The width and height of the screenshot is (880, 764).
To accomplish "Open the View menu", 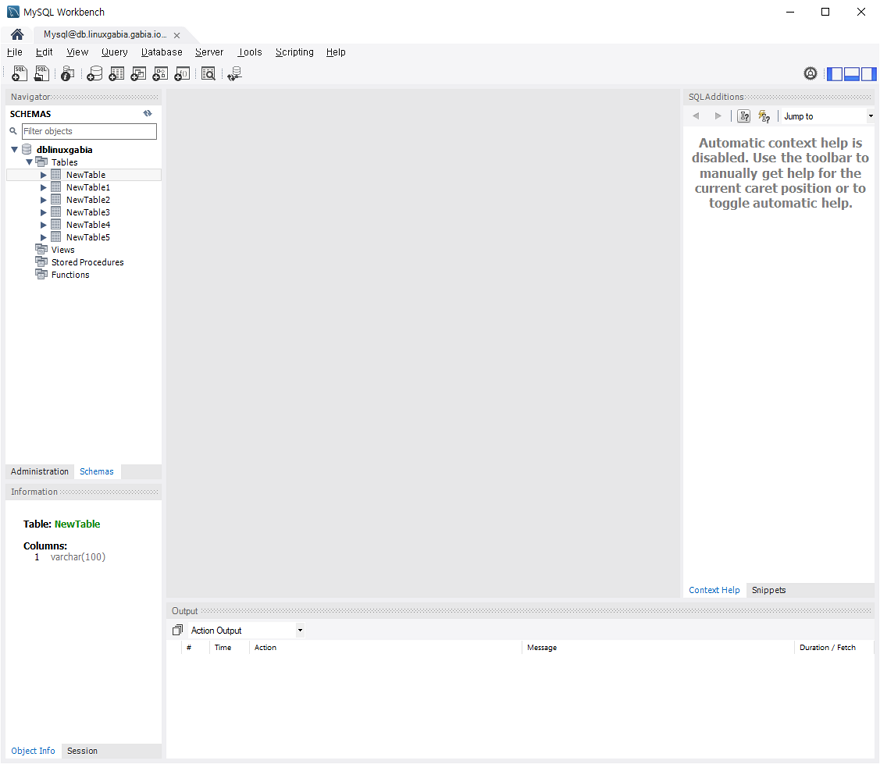I will point(77,52).
